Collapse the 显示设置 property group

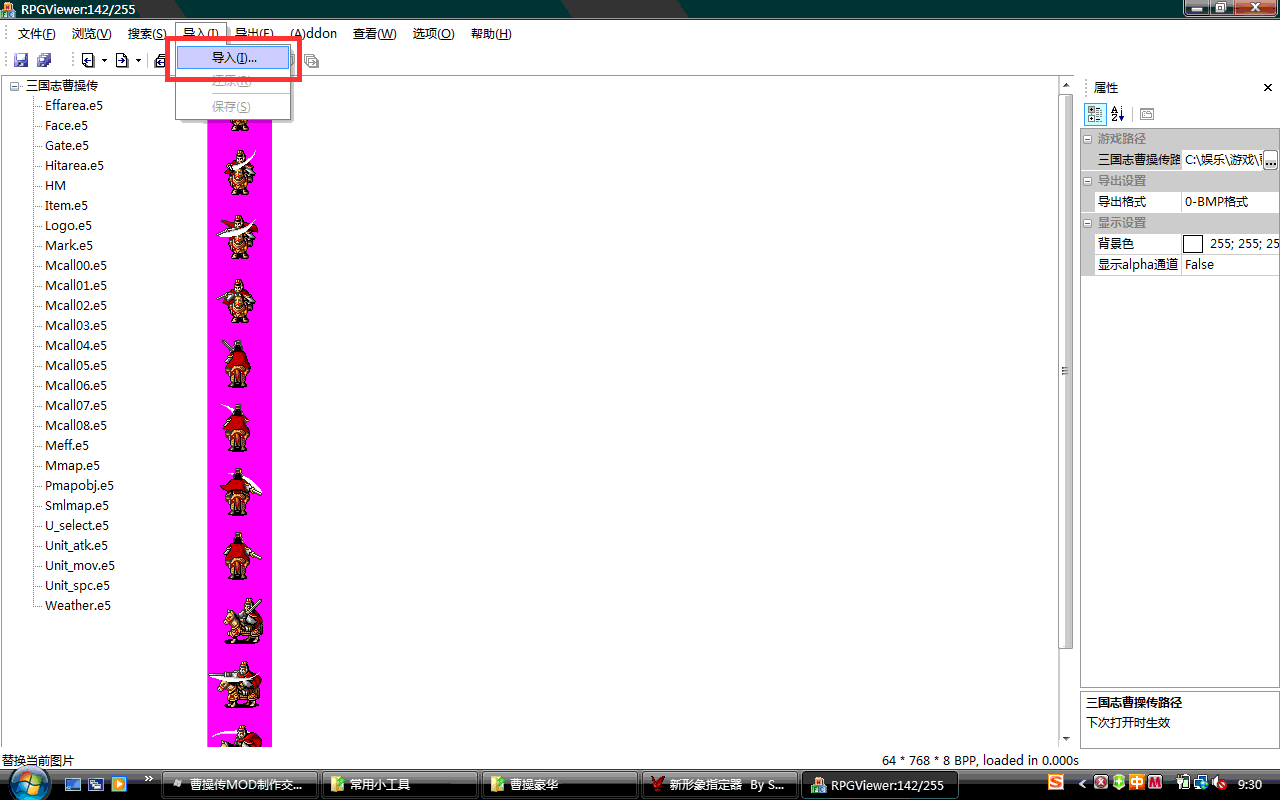pyautogui.click(x=1088, y=223)
